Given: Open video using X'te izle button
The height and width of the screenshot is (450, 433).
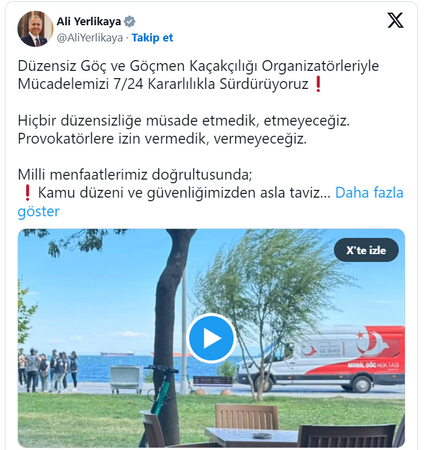Looking at the screenshot, I should pyautogui.click(x=366, y=250).
